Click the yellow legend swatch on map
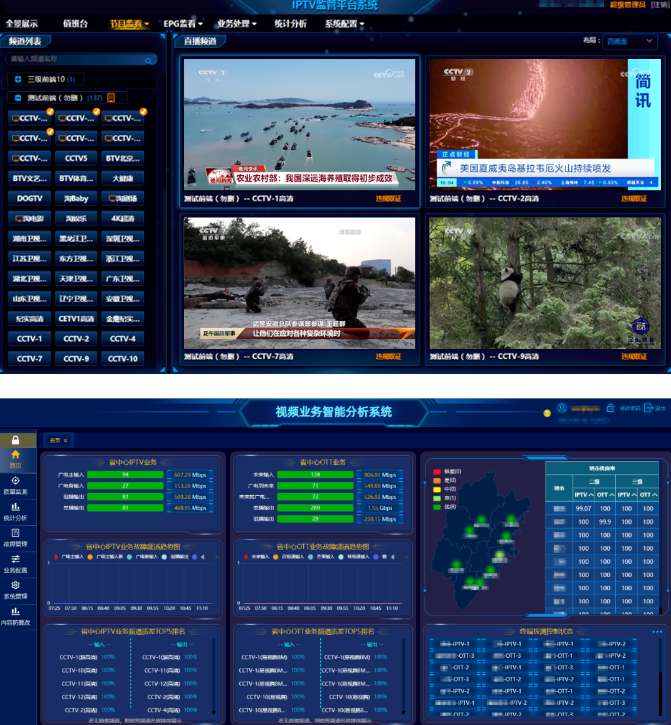This screenshot has height=725, width=671. (x=437, y=489)
